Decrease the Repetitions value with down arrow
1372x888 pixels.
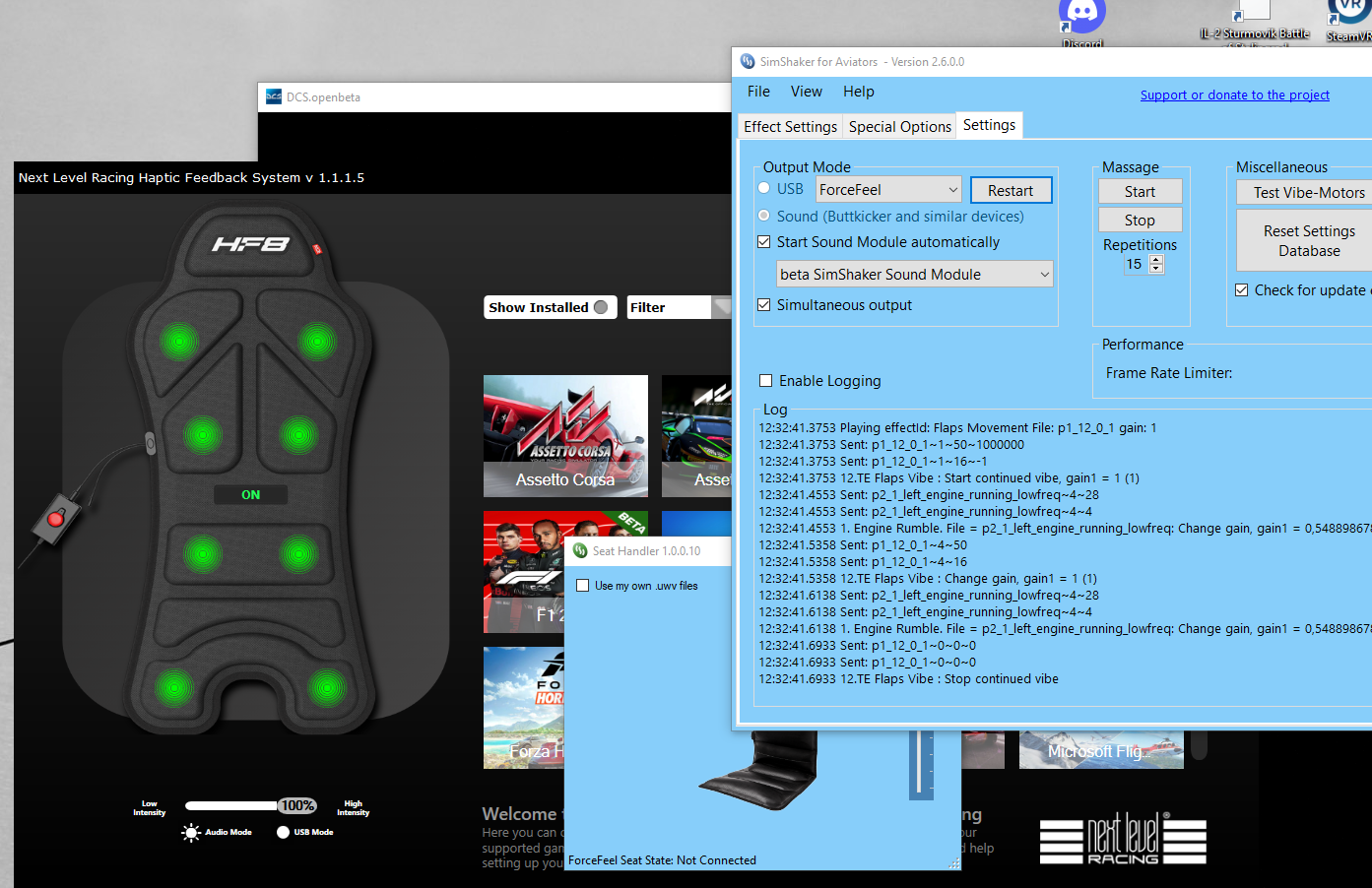[x=1156, y=269]
